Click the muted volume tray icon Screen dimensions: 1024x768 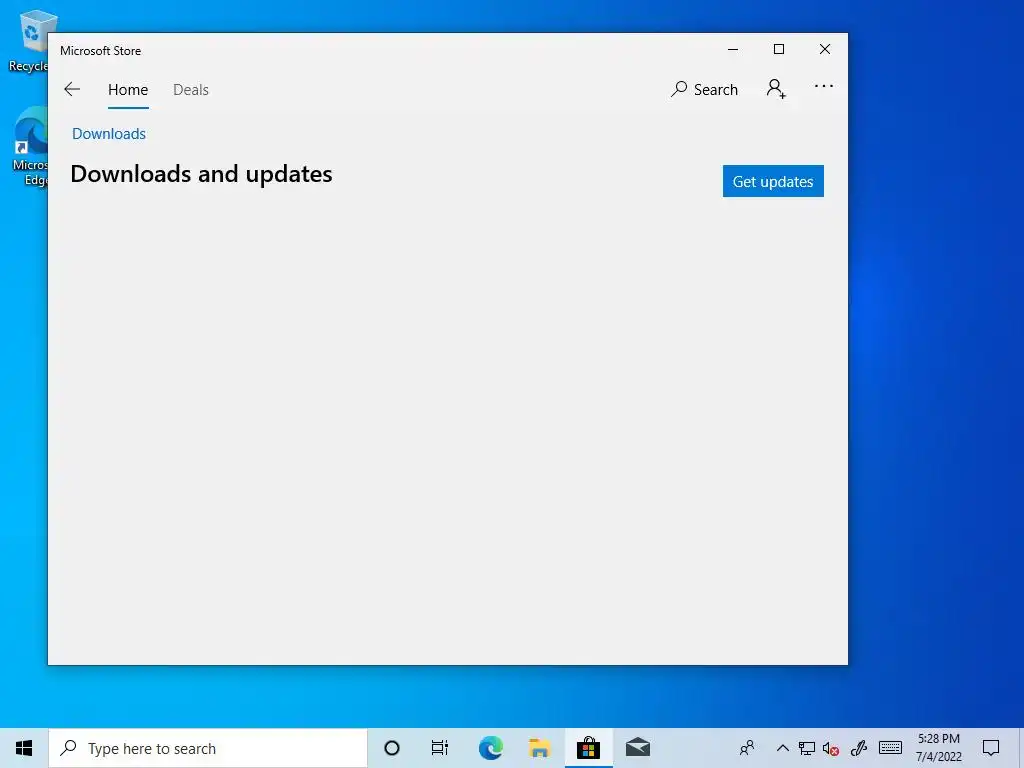point(831,748)
